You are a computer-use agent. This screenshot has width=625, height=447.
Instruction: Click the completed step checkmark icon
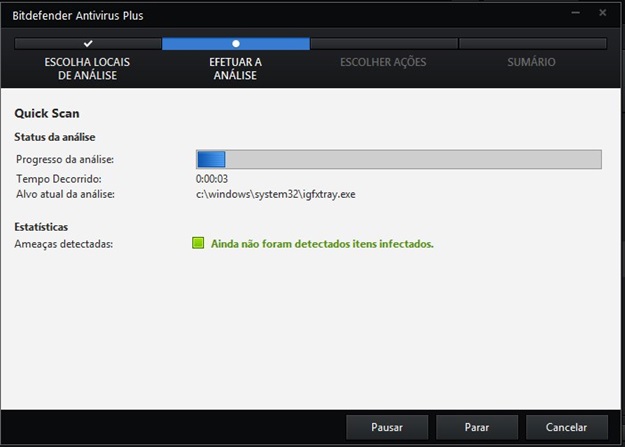tap(88, 43)
